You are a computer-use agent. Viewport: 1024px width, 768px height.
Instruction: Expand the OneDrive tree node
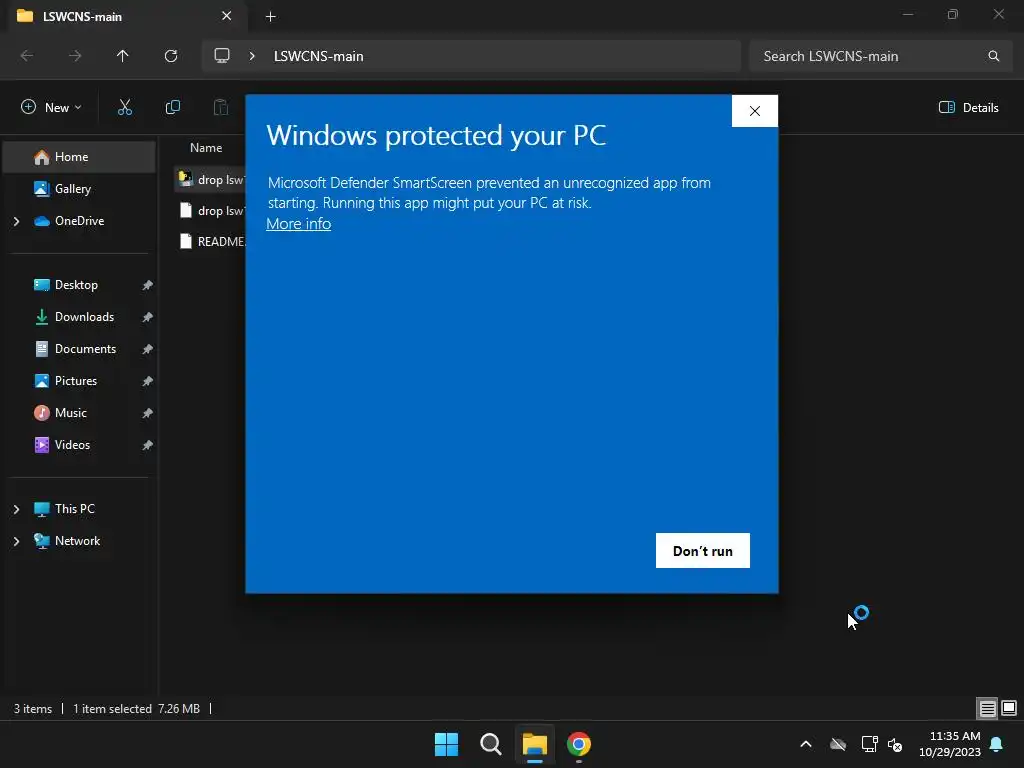pyautogui.click(x=16, y=221)
